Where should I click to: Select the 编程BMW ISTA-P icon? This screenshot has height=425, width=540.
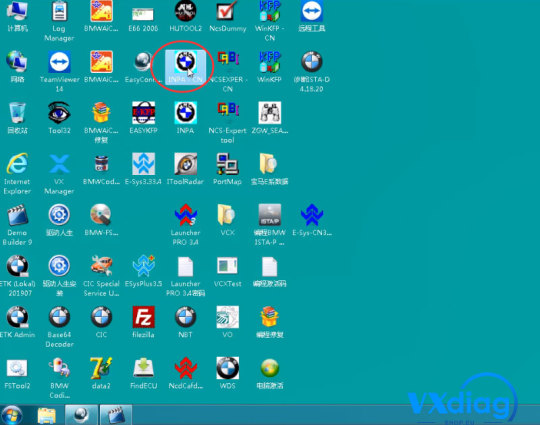tap(270, 225)
